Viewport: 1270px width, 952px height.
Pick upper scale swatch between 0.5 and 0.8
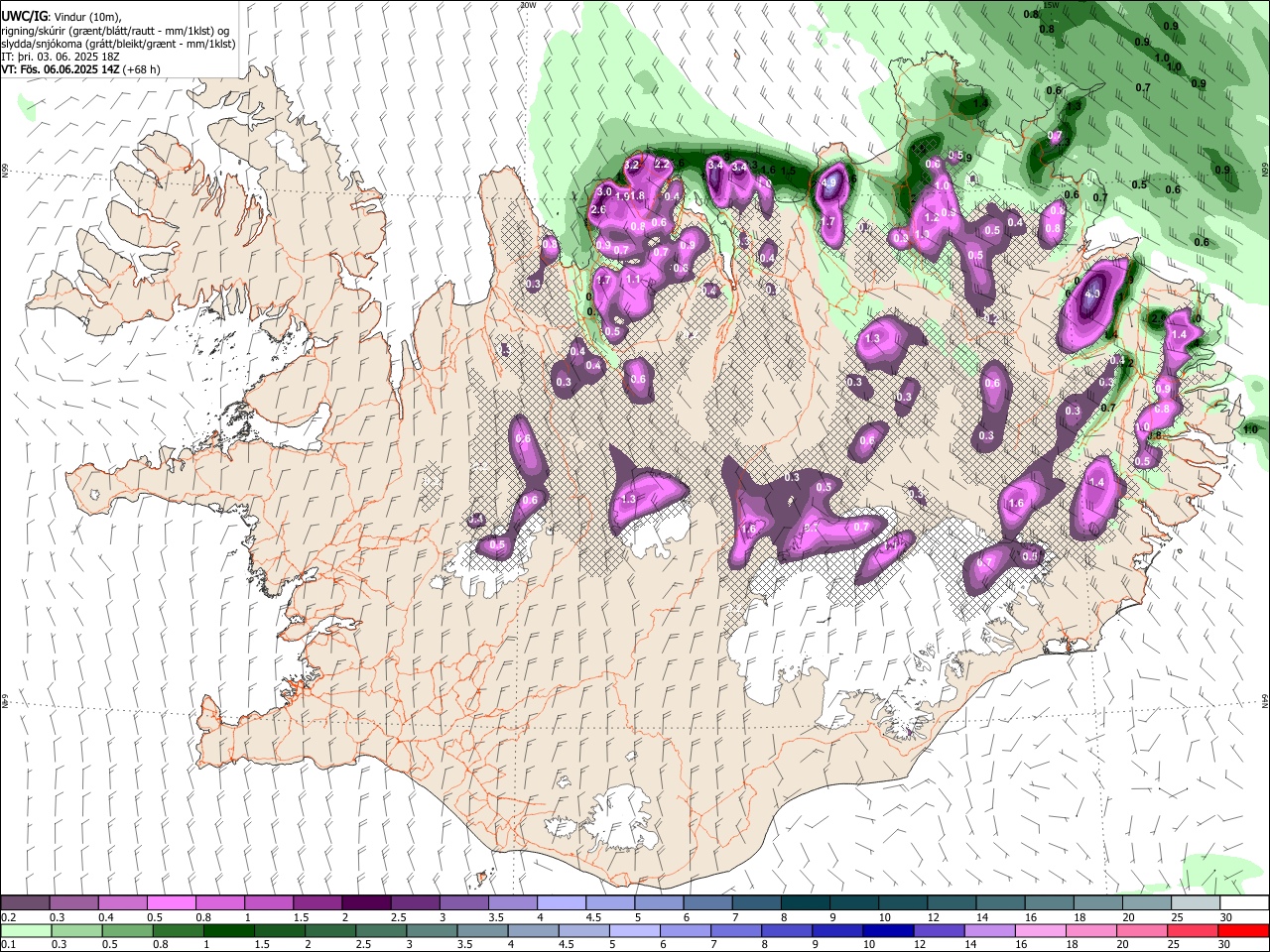[x=172, y=902]
